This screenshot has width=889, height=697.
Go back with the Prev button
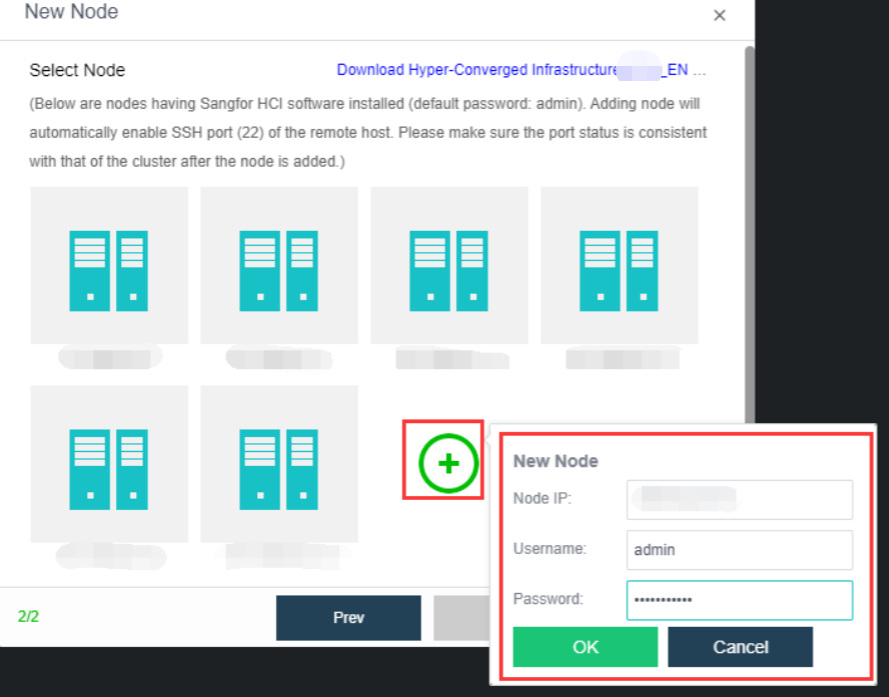tap(348, 617)
